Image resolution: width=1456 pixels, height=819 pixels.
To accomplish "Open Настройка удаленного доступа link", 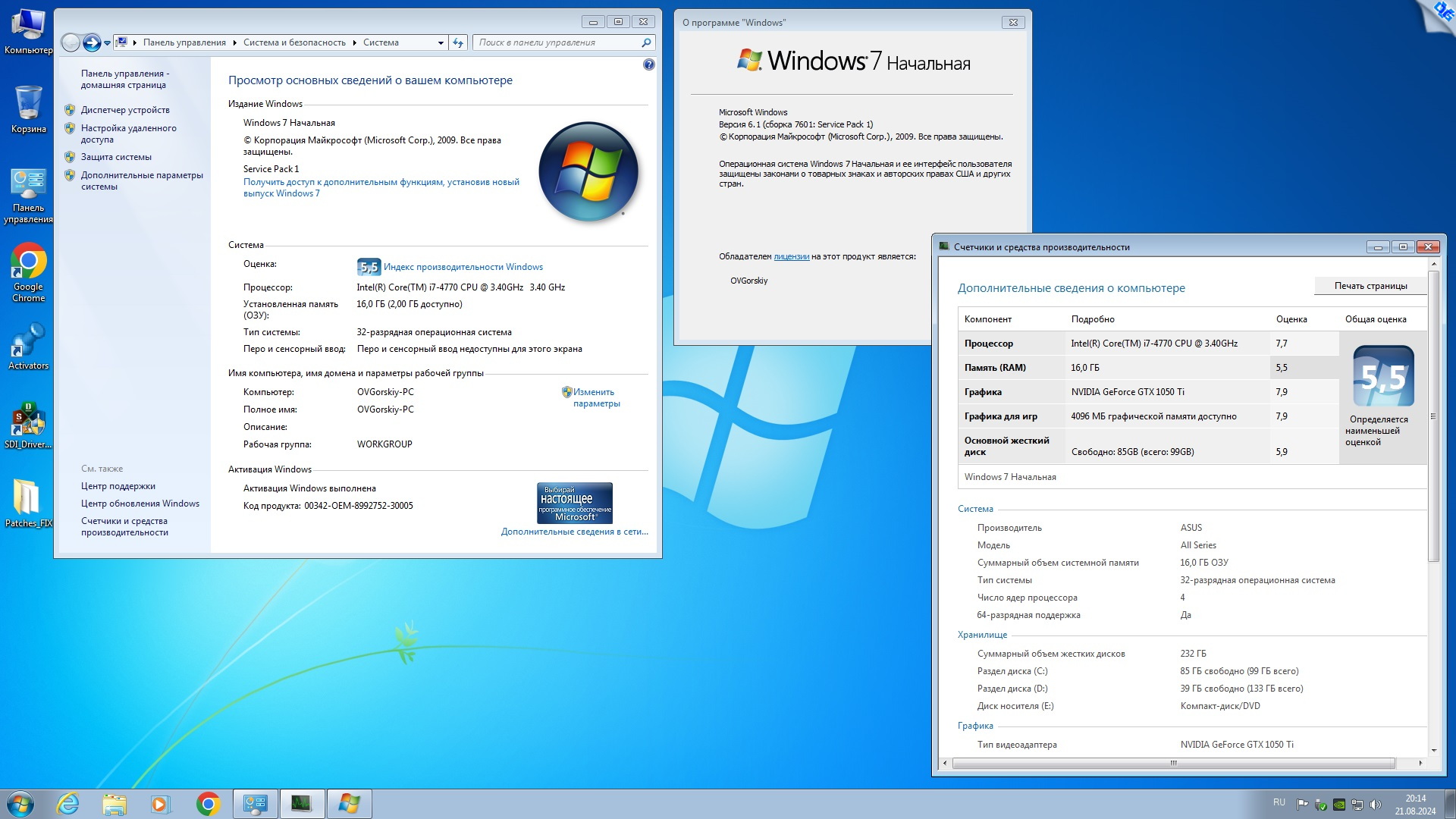I will coord(129,134).
